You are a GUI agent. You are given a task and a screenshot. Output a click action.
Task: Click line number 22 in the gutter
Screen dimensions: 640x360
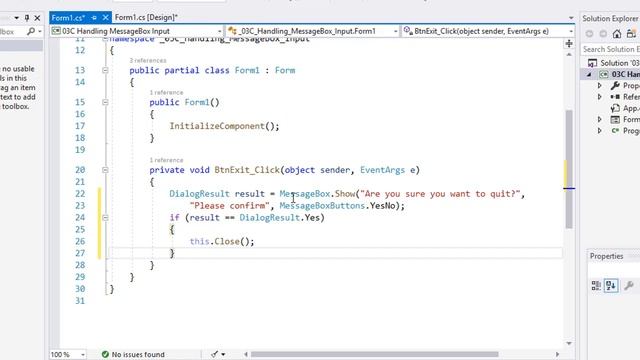(80, 193)
